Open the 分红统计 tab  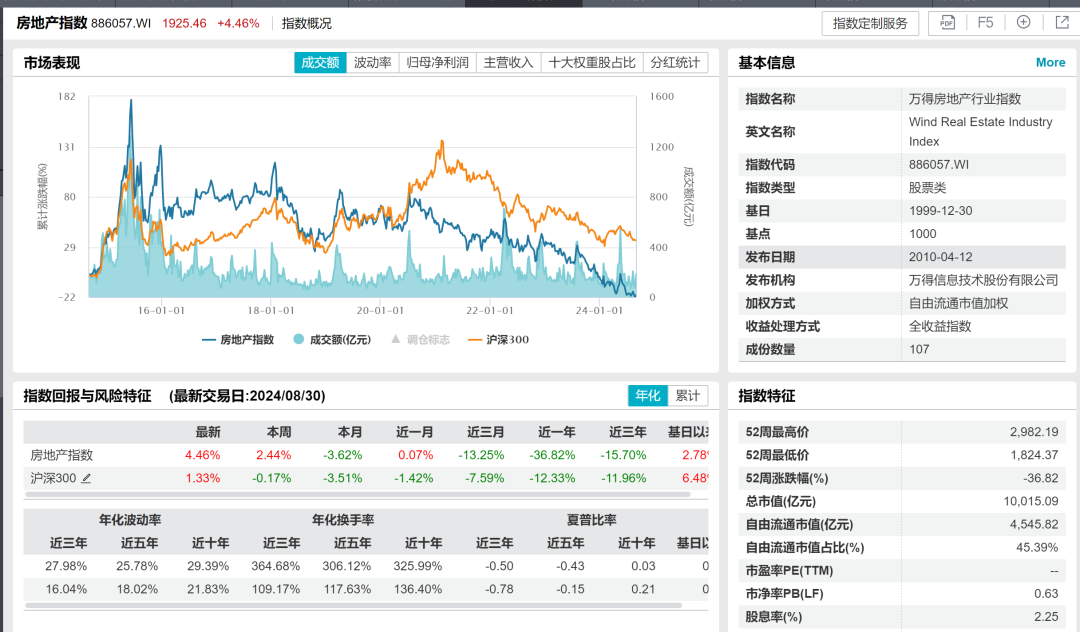pyautogui.click(x=675, y=63)
